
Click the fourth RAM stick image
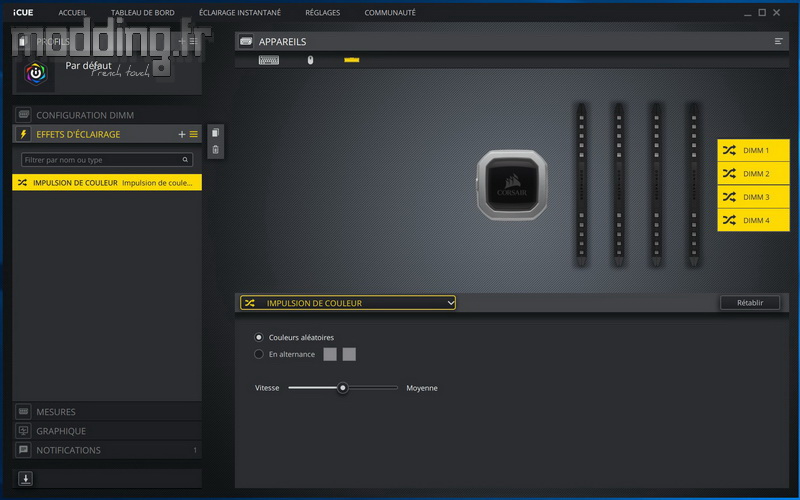tap(693, 185)
